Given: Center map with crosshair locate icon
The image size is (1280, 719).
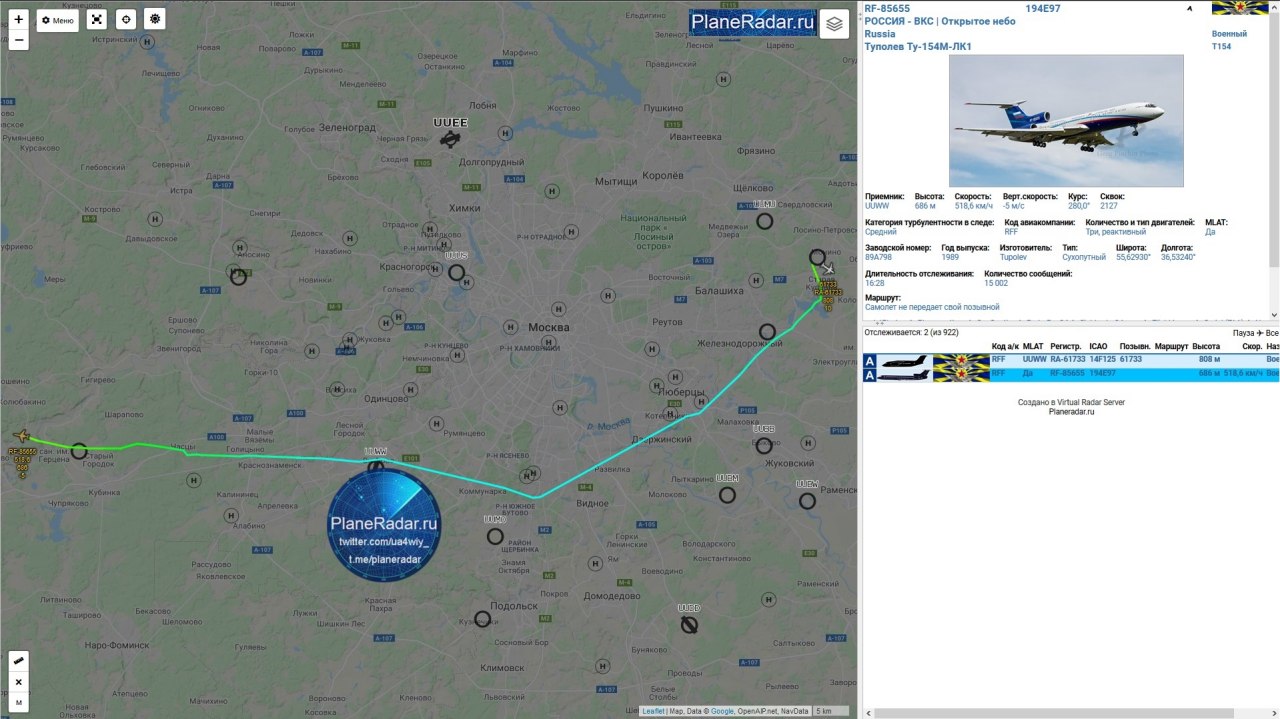Looking at the screenshot, I should point(125,19).
